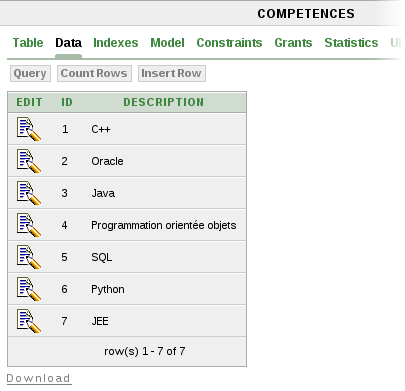Click the Download link
Viewport: 405px width, 391px height.
(39, 378)
